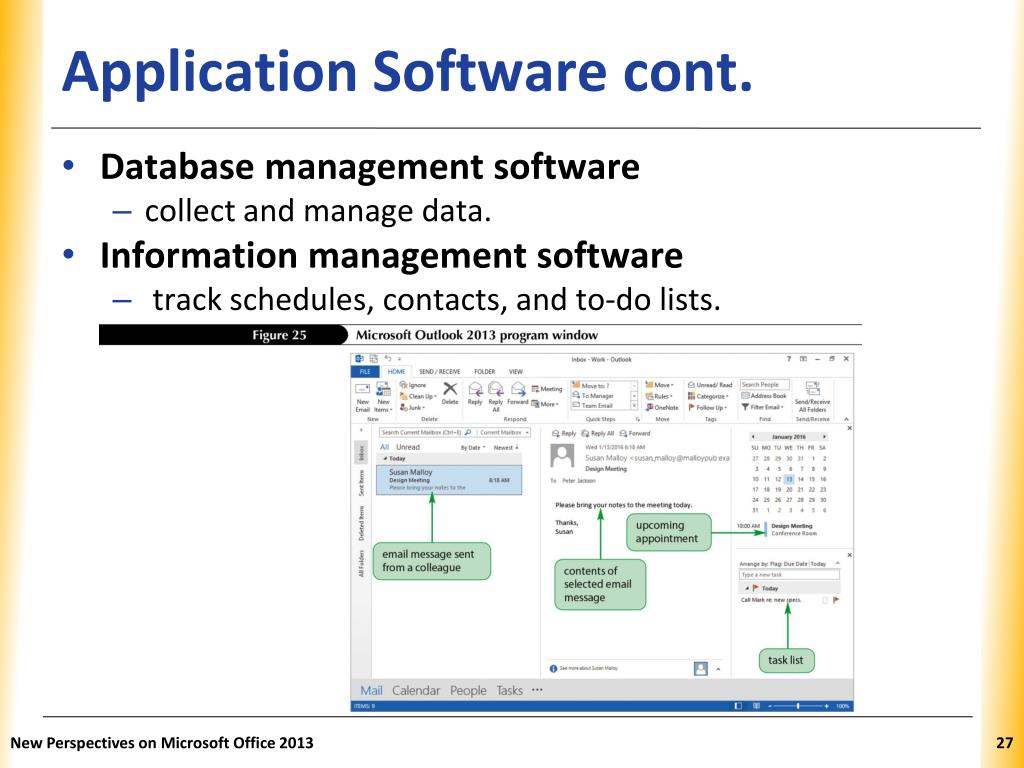
Task: Click the OneNote ribbon icon
Action: [x=662, y=408]
